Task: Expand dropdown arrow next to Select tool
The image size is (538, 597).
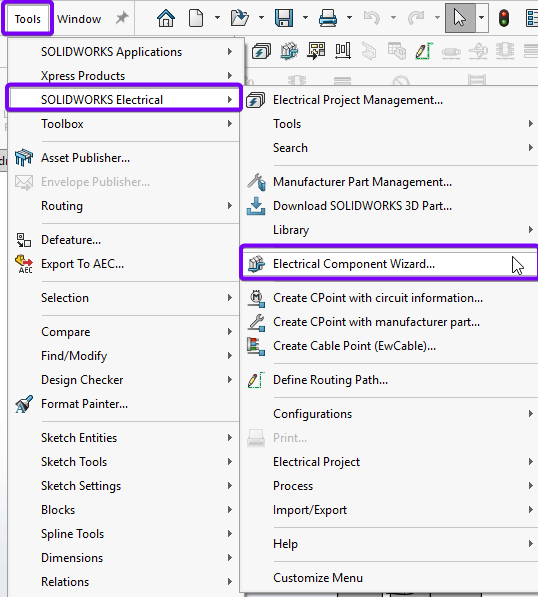Action: [x=482, y=18]
